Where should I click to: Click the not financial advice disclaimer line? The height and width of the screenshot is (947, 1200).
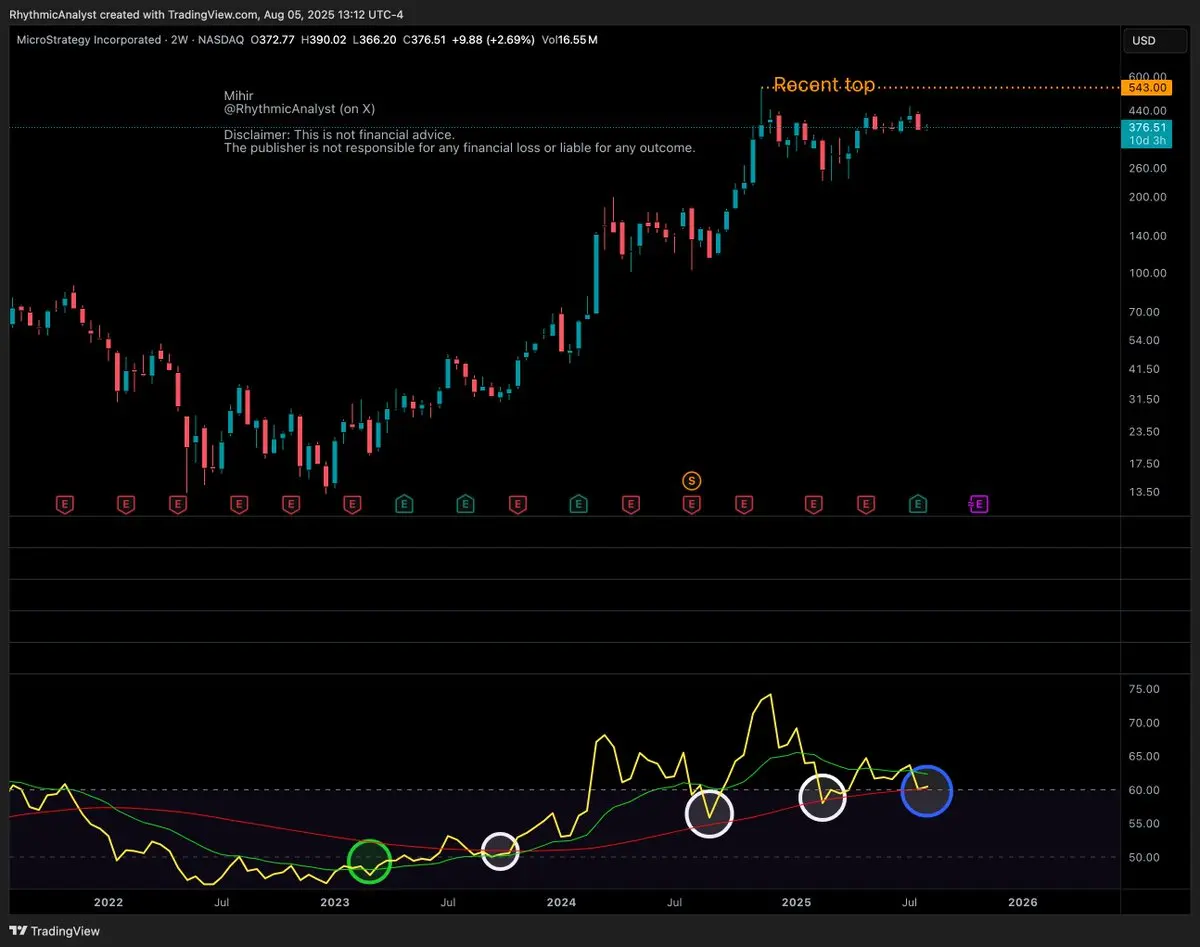click(x=339, y=134)
